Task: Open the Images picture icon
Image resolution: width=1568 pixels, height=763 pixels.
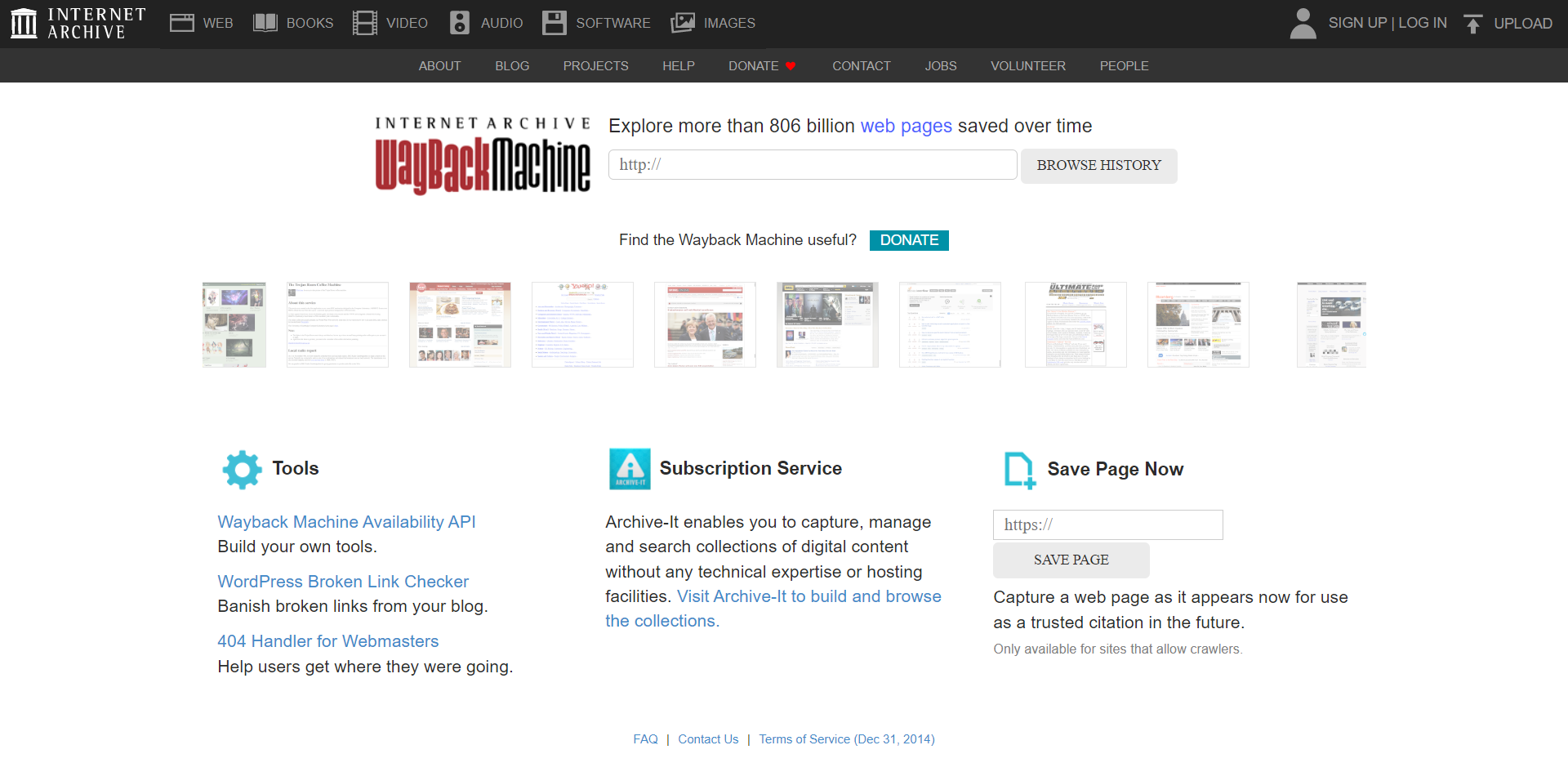Action: [683, 23]
